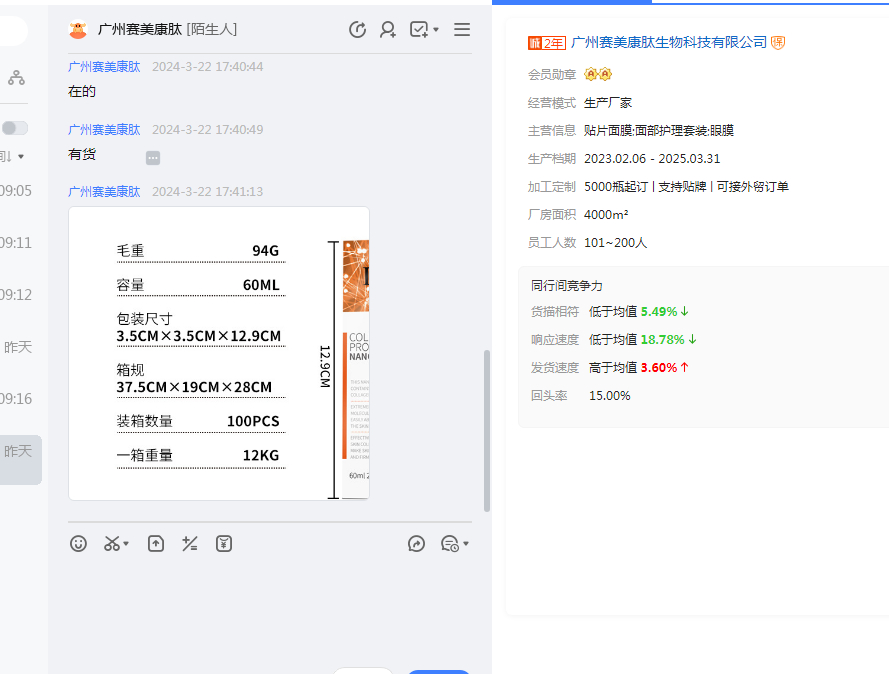The height and width of the screenshot is (674, 889).
Task: Expand the scissors tool dropdown arrow
Action: click(126, 544)
